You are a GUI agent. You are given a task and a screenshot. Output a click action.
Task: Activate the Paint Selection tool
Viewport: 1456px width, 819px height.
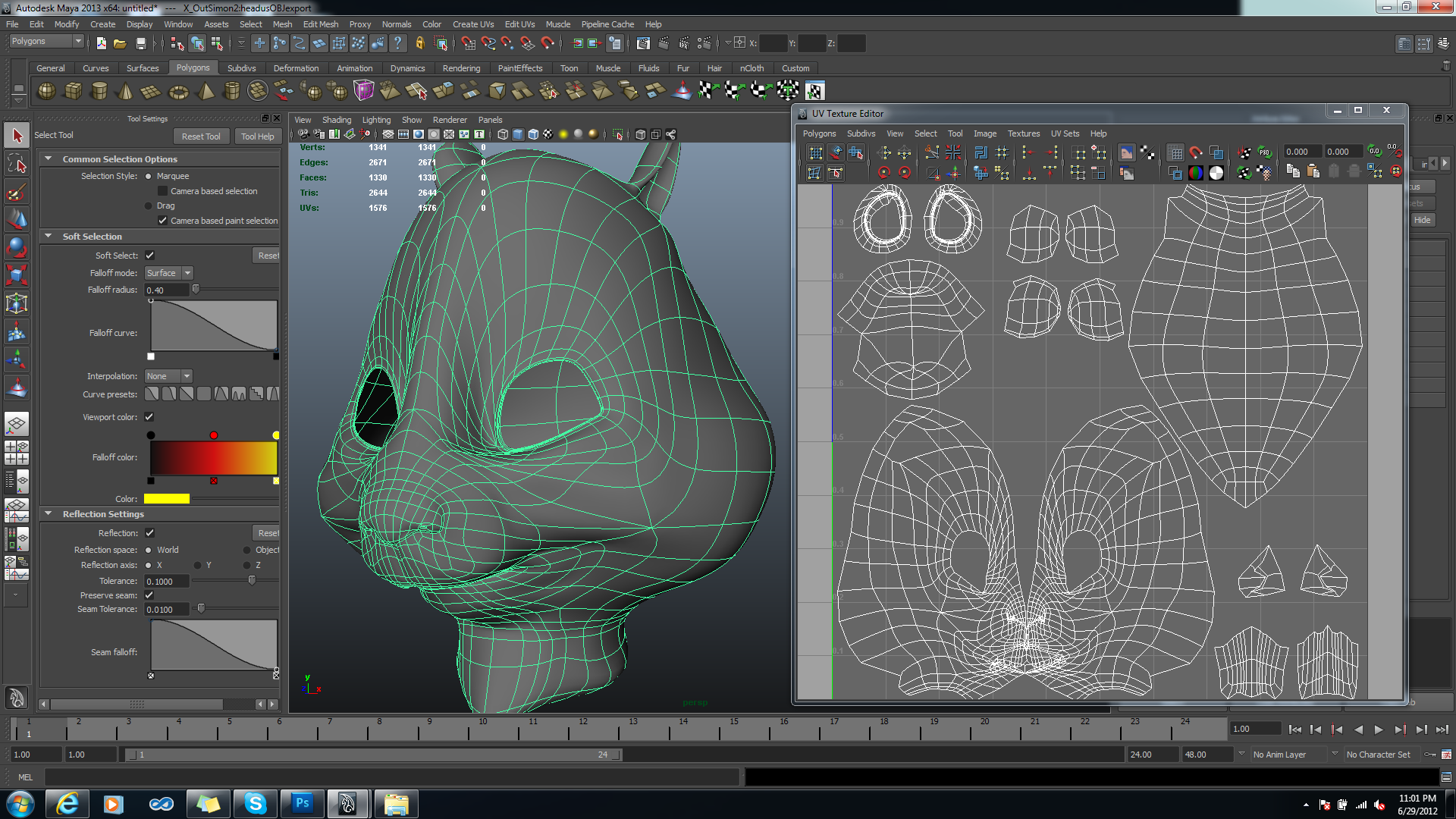tap(17, 191)
